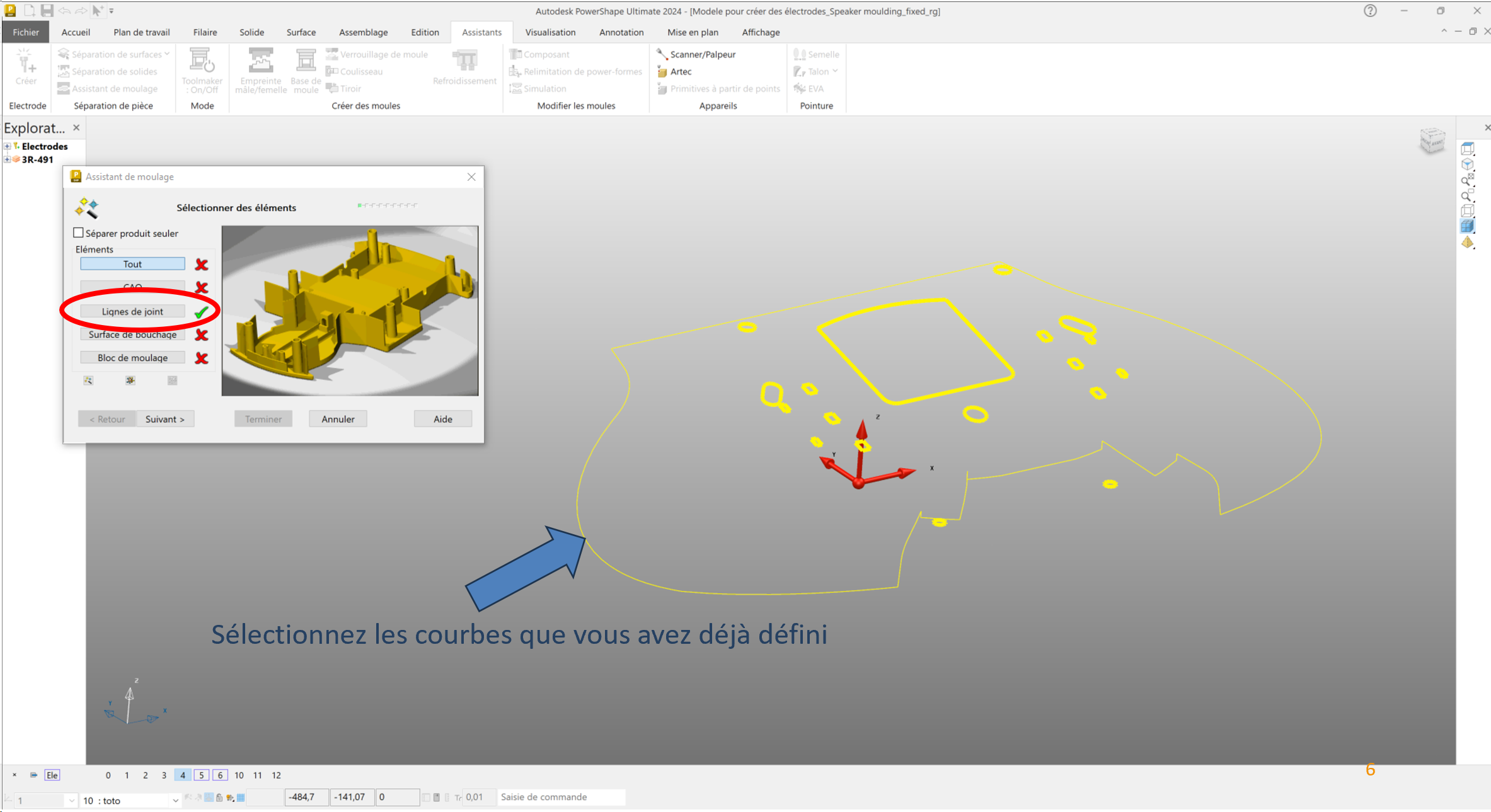This screenshot has height=812, width=1491.
Task: Open the Fichier menu
Action: [x=26, y=32]
